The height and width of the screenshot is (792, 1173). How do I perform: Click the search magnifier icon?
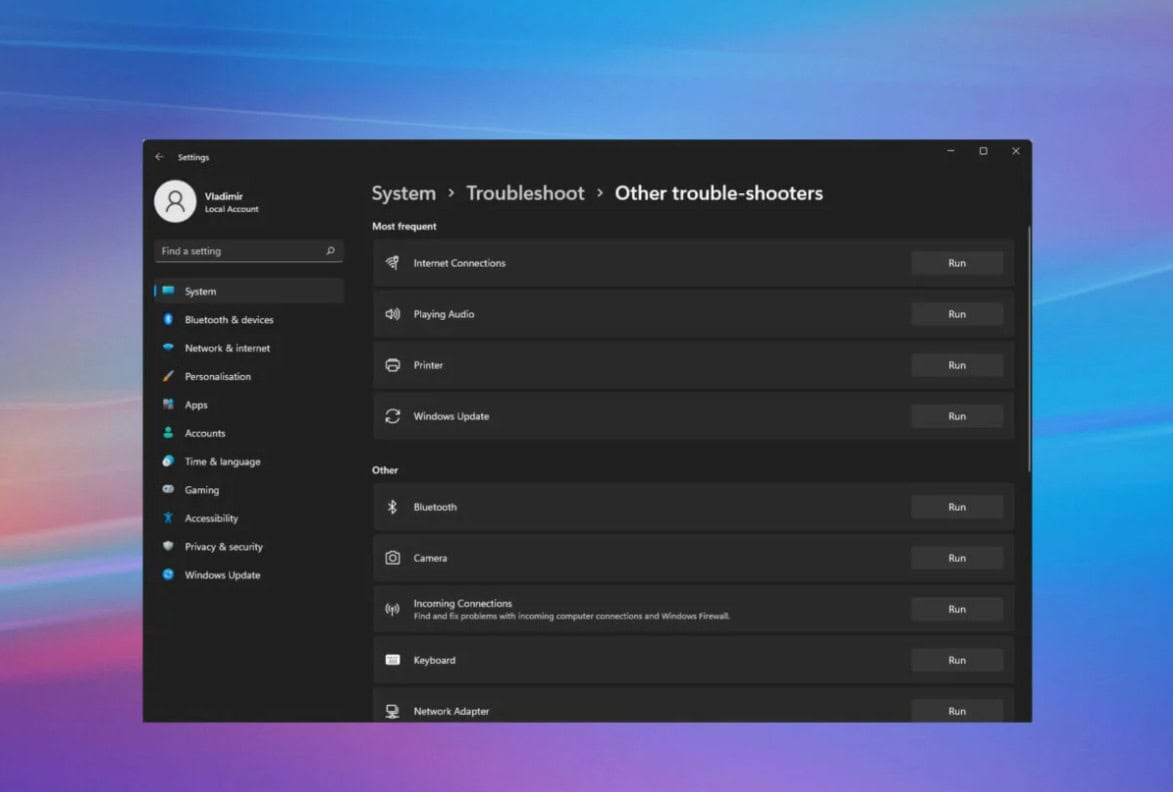coord(331,251)
